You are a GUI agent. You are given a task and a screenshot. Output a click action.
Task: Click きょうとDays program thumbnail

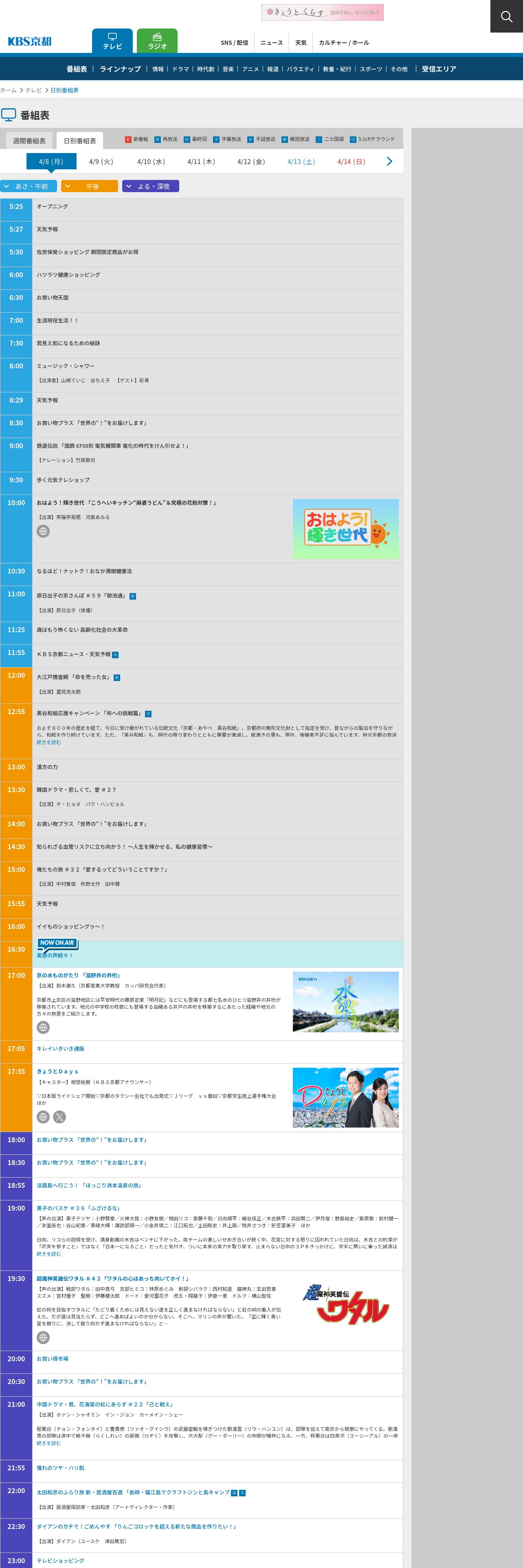click(x=346, y=1097)
